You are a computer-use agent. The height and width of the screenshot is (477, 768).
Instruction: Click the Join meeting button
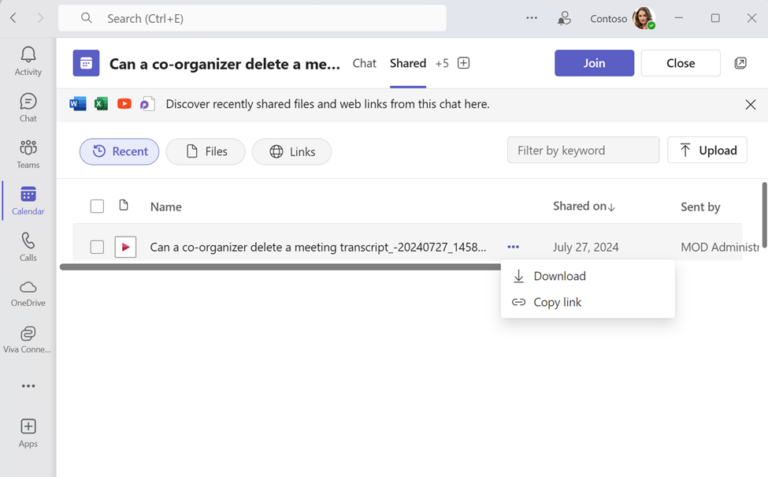(x=594, y=63)
